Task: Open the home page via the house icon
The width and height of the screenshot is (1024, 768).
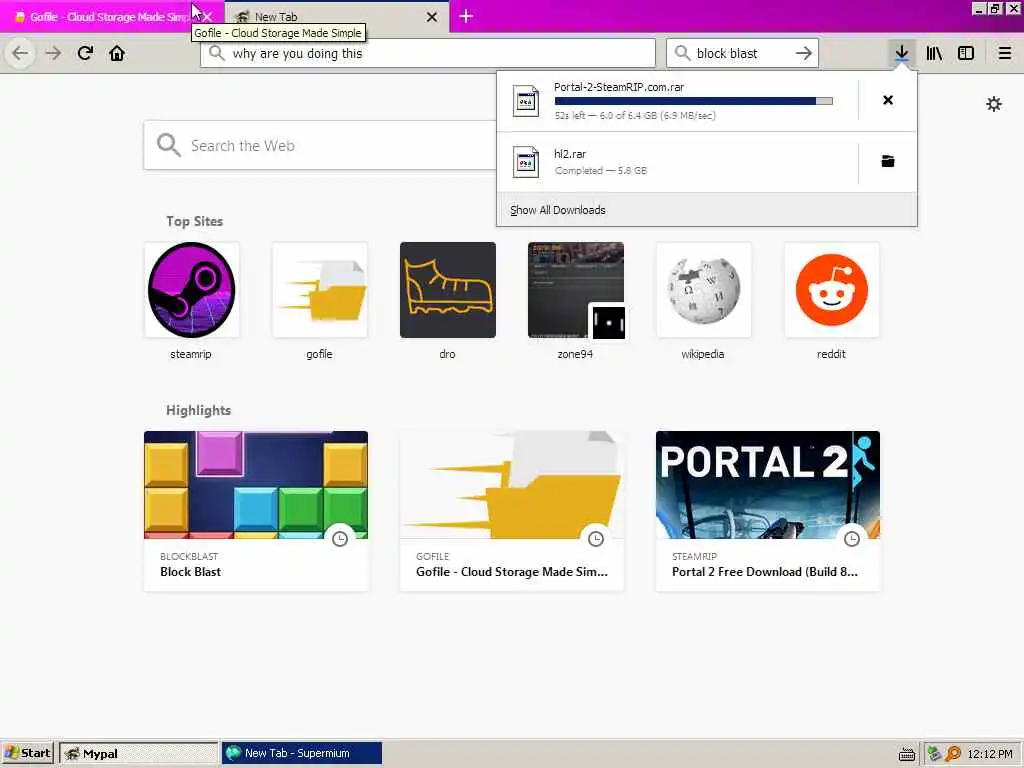Action: point(117,53)
